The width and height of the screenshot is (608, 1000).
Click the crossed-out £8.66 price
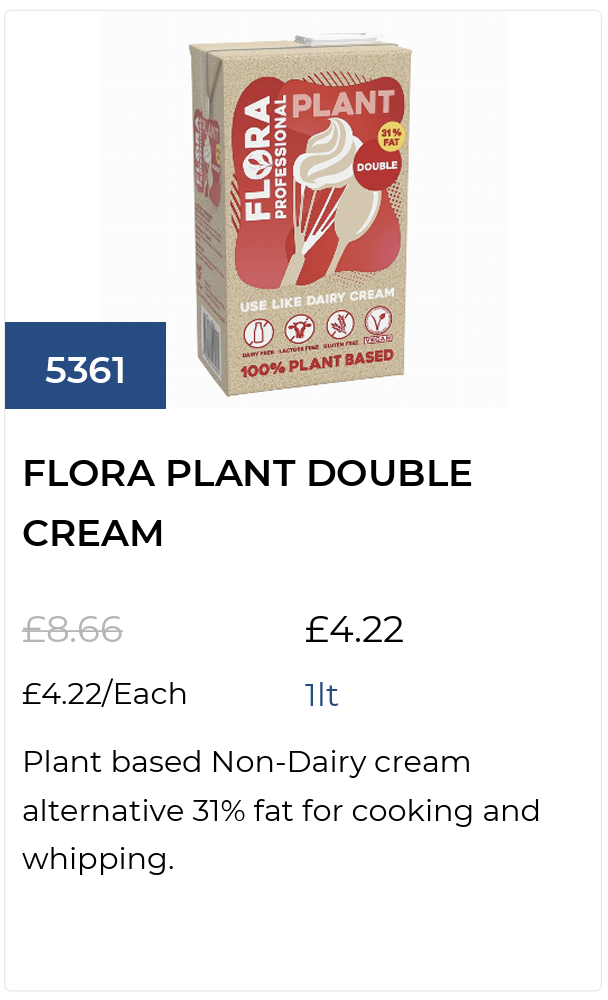[72, 630]
